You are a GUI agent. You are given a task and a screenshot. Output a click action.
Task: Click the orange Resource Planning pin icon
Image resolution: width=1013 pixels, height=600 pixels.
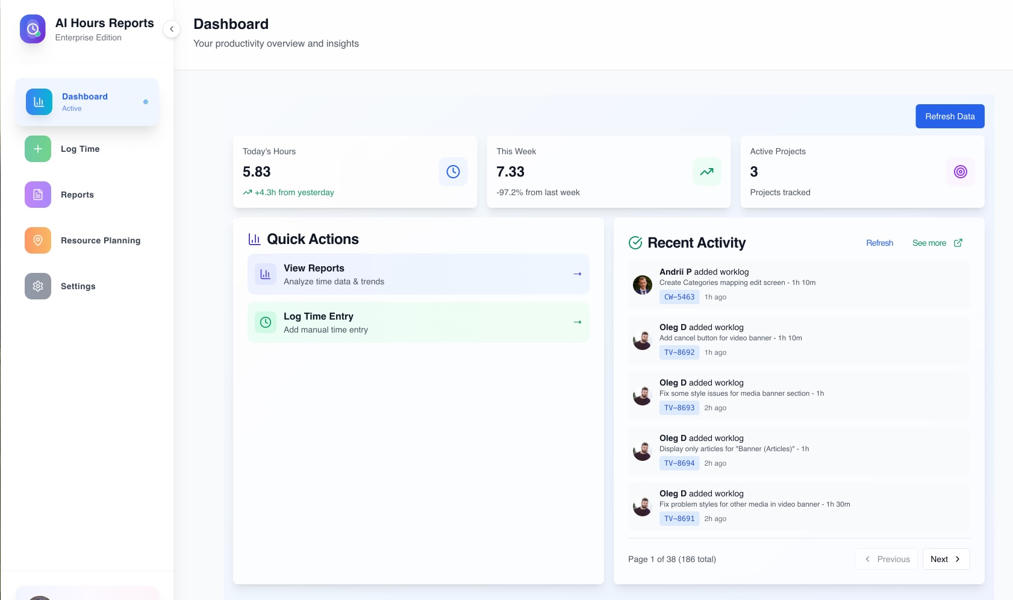(x=37, y=241)
